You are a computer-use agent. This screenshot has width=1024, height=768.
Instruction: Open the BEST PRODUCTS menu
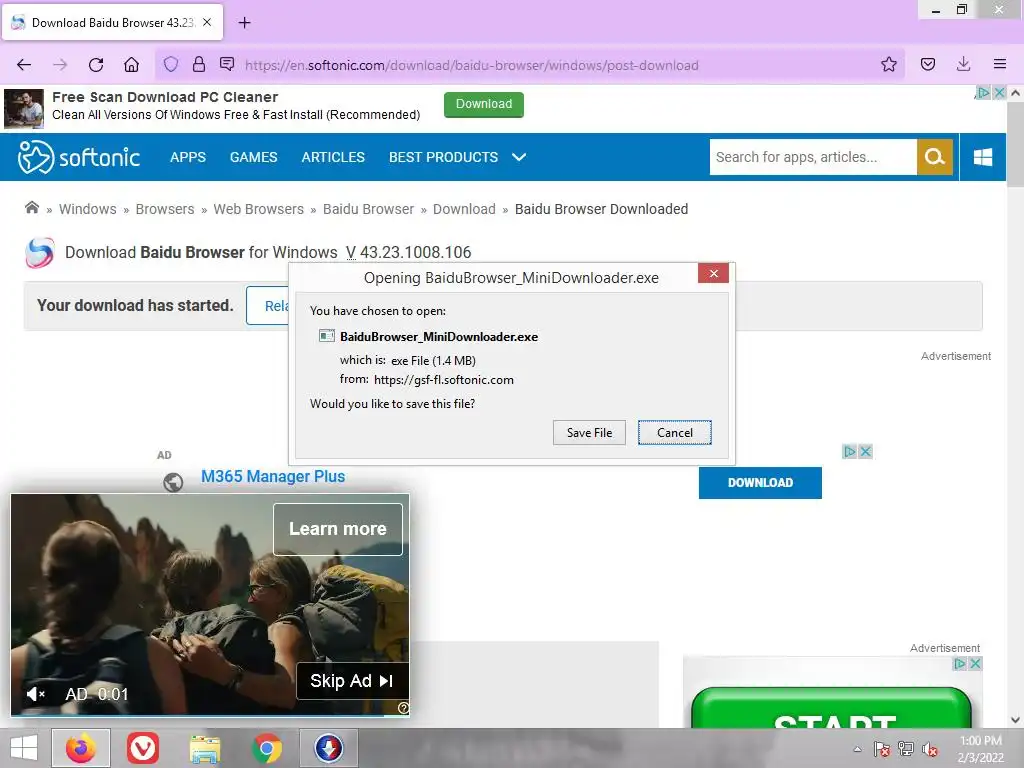pyautogui.click(x=443, y=157)
